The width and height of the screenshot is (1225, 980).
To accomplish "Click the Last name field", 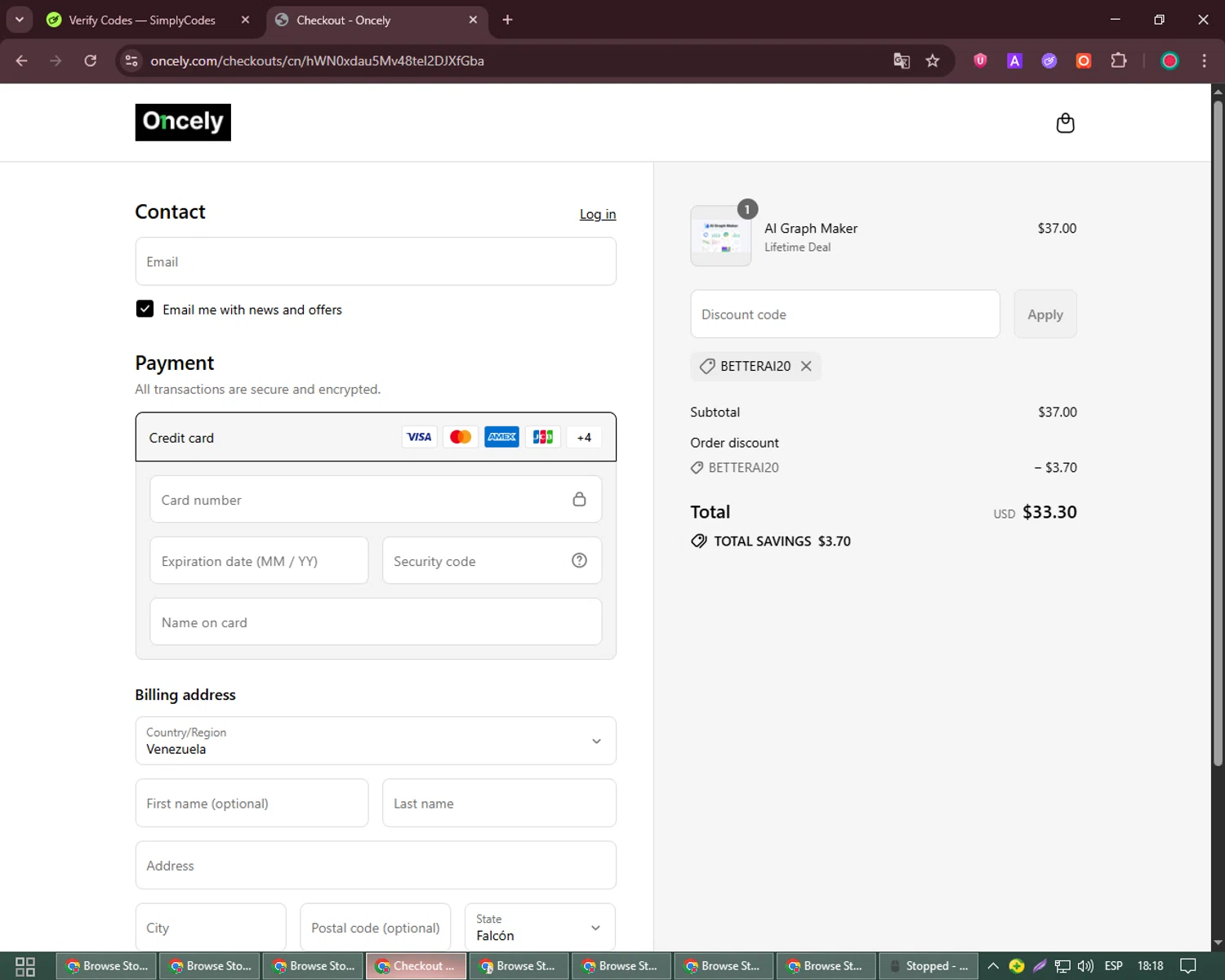I will coord(499,803).
